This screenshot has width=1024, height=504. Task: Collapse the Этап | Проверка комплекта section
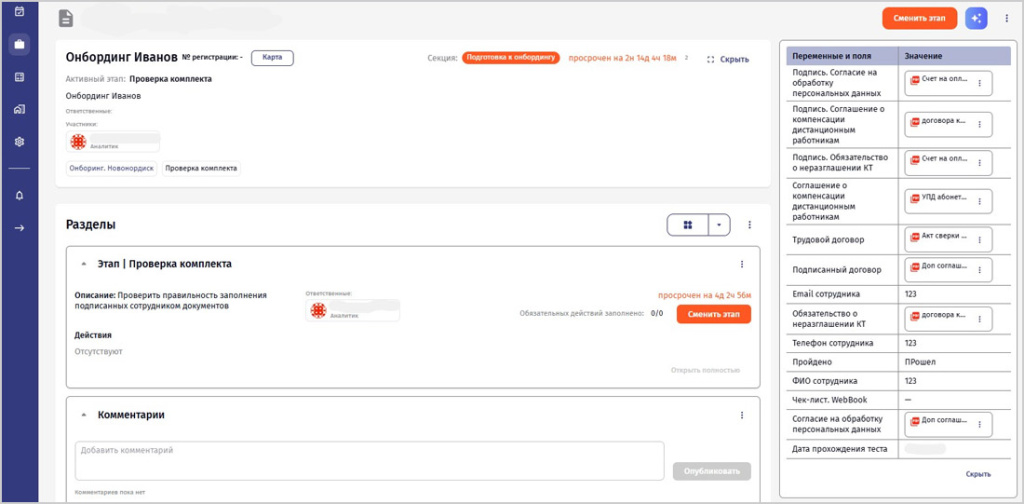[84, 264]
